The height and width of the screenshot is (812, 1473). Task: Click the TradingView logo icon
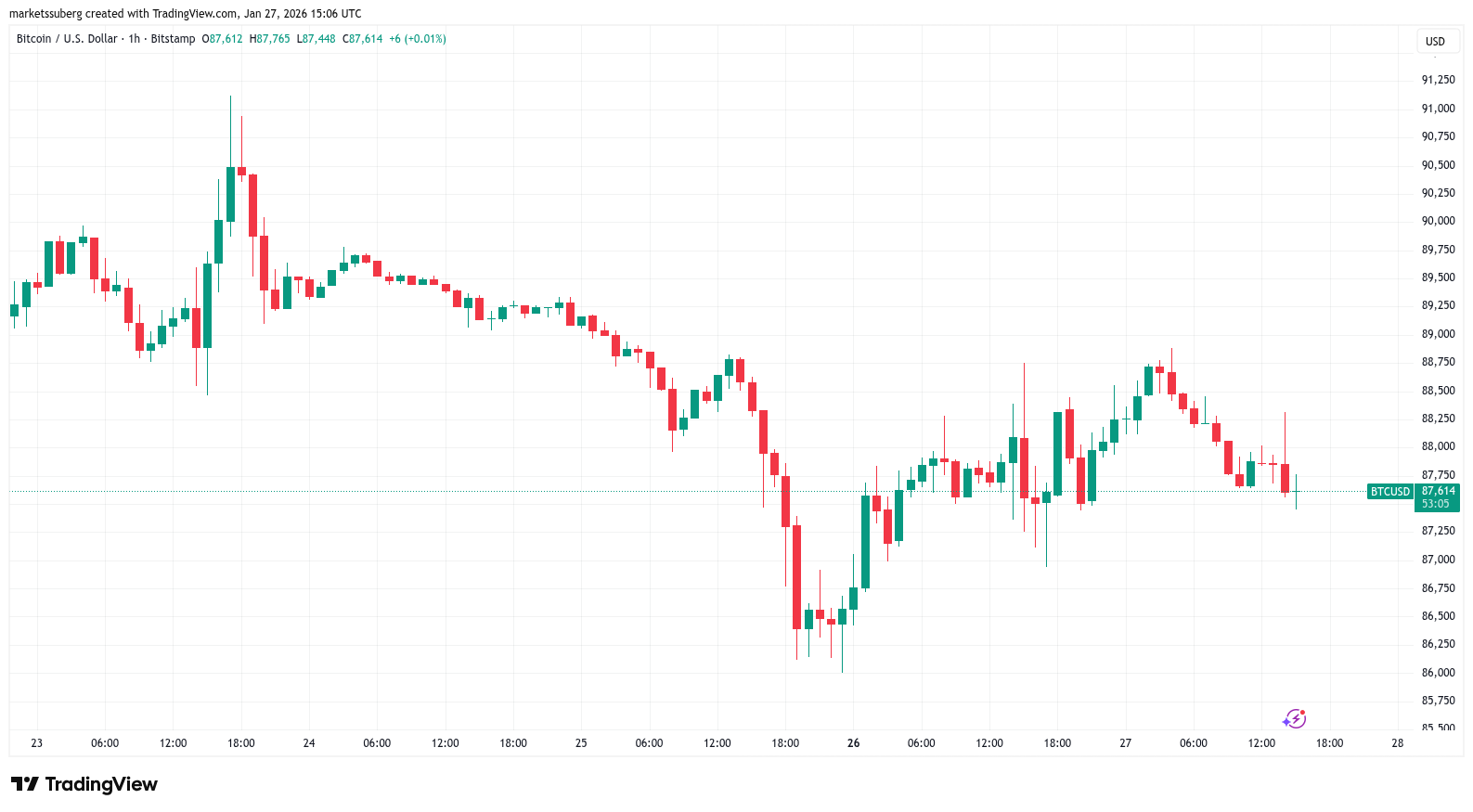click(25, 784)
